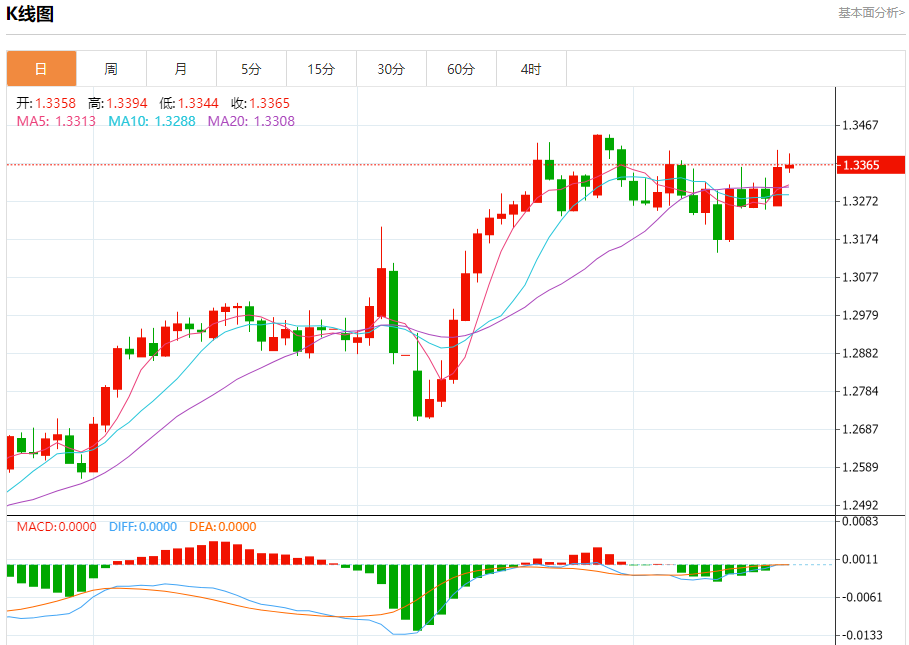Click the MA10 indicator label

pos(152,121)
